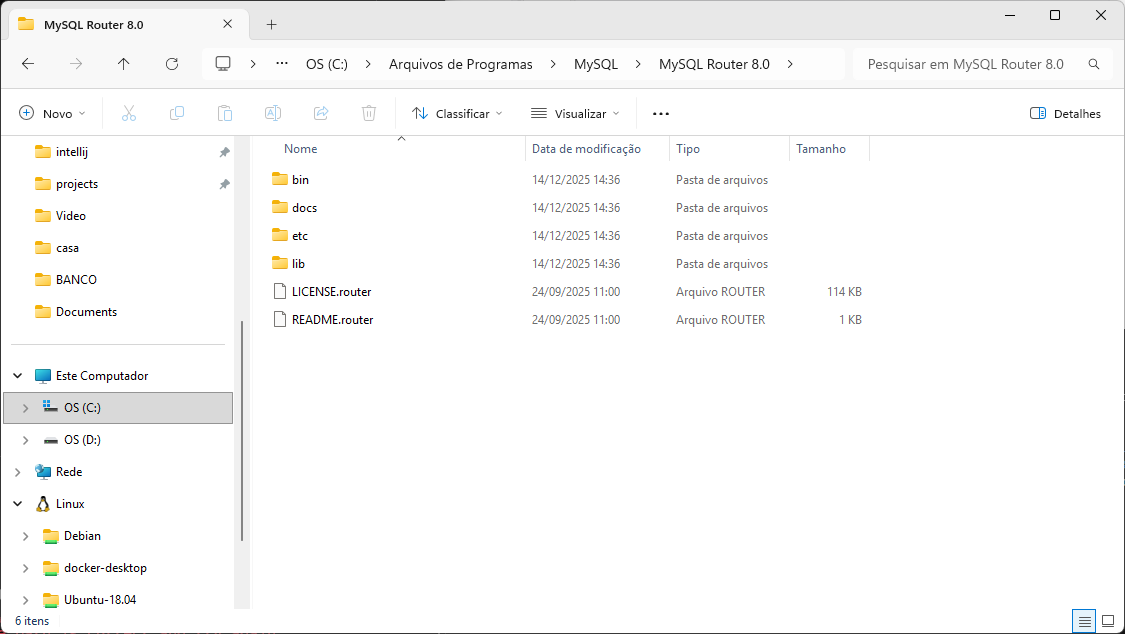
Task: Navigate to MySQL breadcrumb
Action: click(x=596, y=64)
